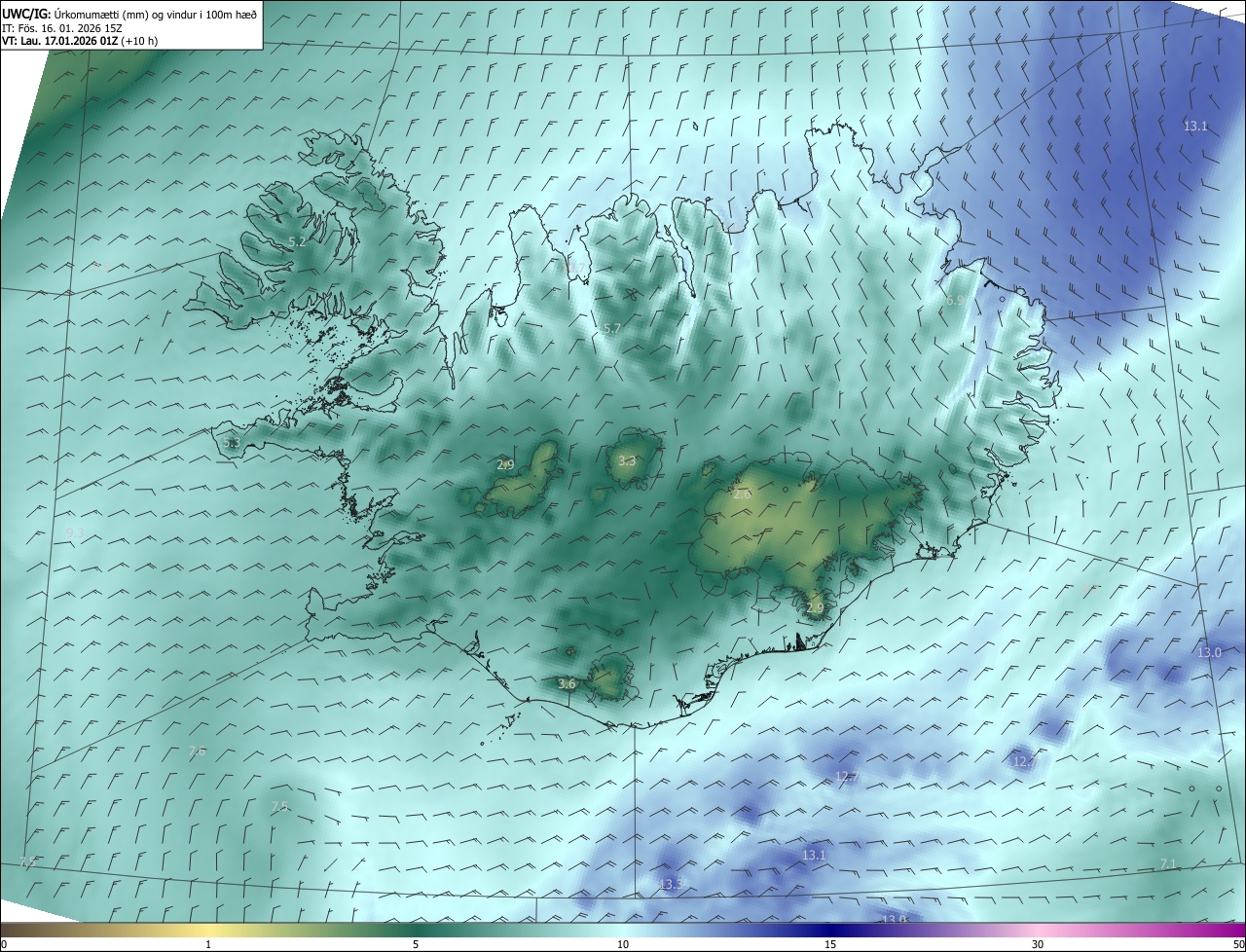Click the 7.5 value in the dark green patch
This screenshot has height=952, width=1246.
coord(279,807)
